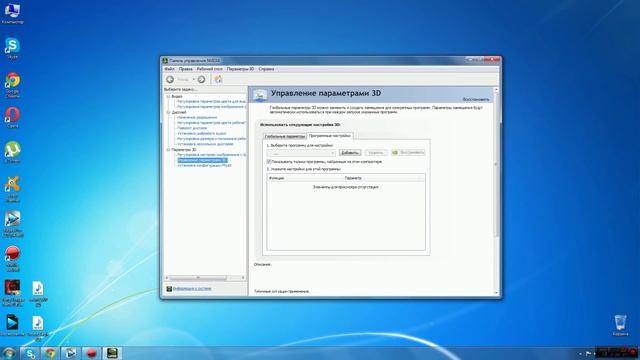This screenshot has width=640, height=360.
Task: Select the uTorrent desktop icon
Action: 12,152
